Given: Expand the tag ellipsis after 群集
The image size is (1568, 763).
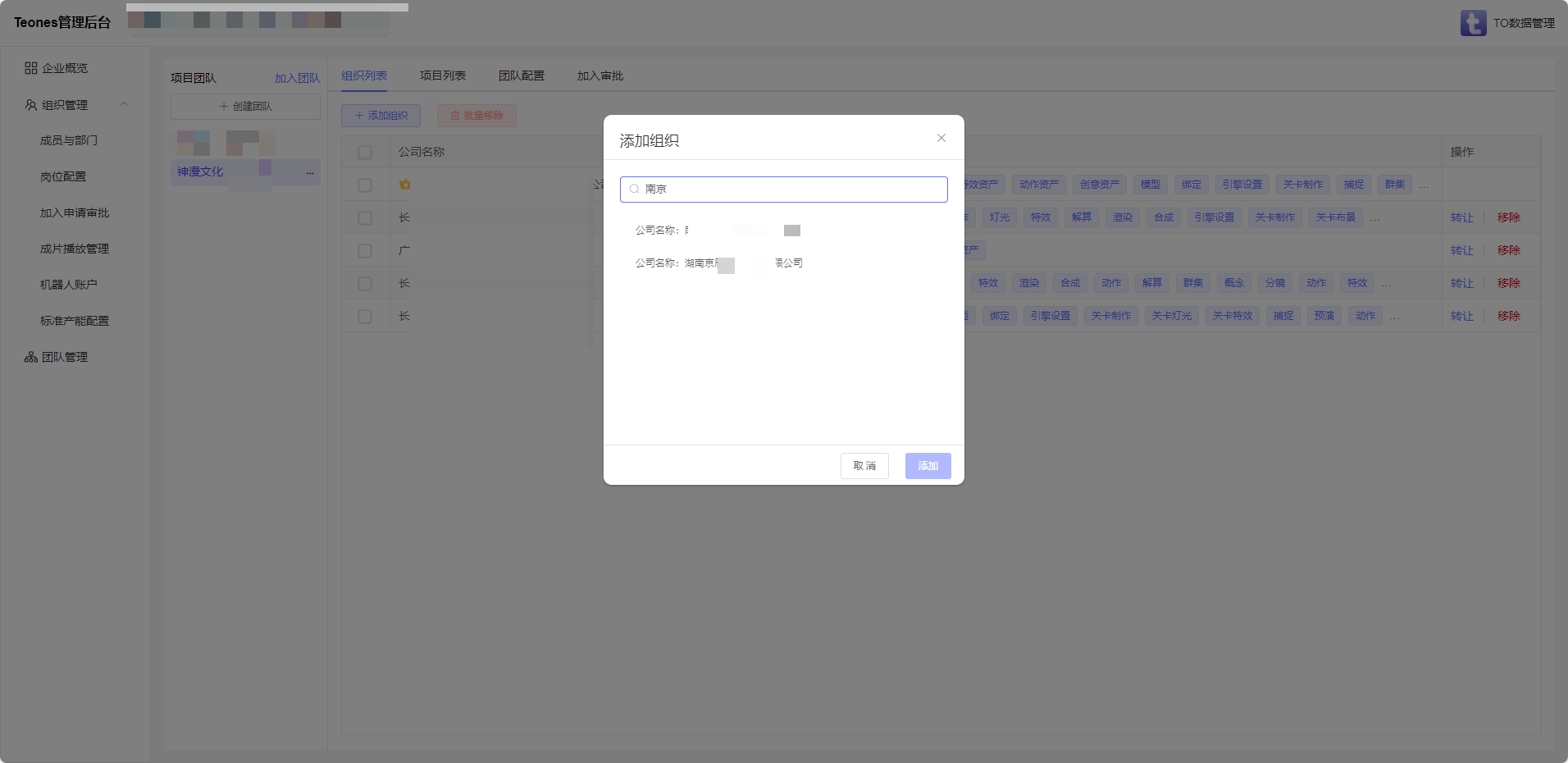Looking at the screenshot, I should tap(1424, 185).
